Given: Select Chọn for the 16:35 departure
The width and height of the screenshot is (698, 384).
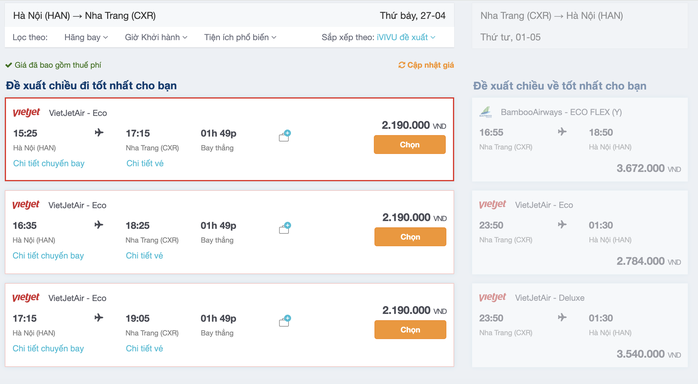Looking at the screenshot, I should (x=410, y=237).
